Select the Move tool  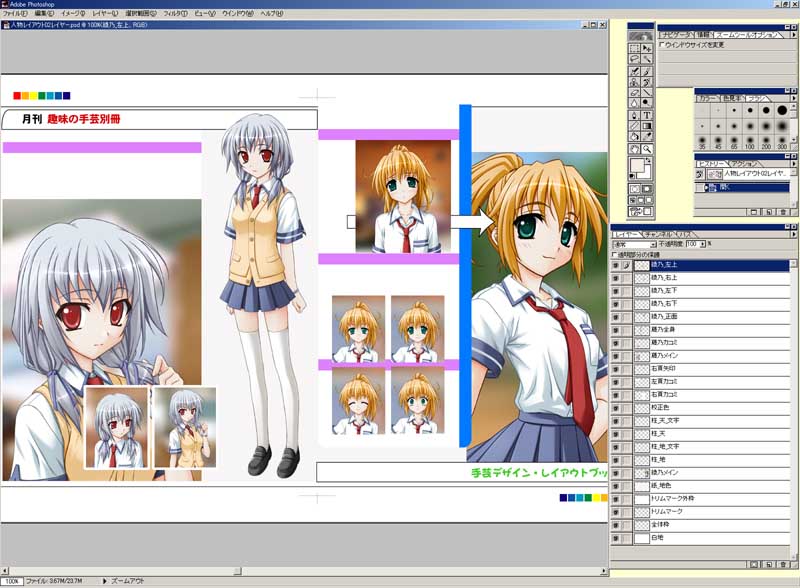click(x=647, y=48)
